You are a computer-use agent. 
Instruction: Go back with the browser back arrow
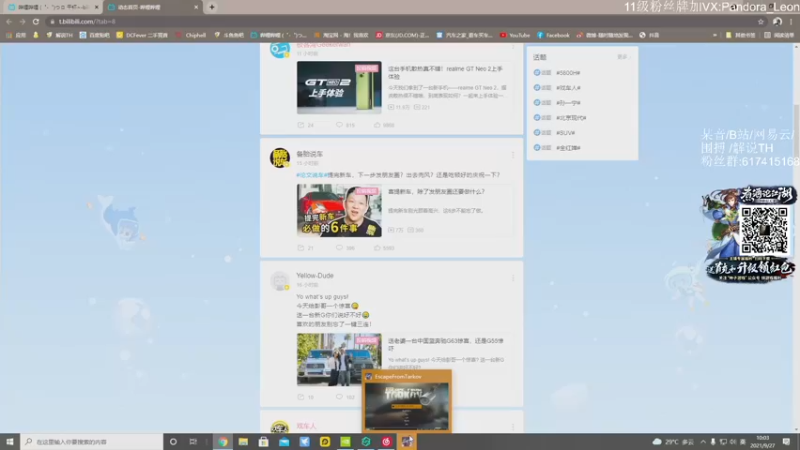coord(9,21)
